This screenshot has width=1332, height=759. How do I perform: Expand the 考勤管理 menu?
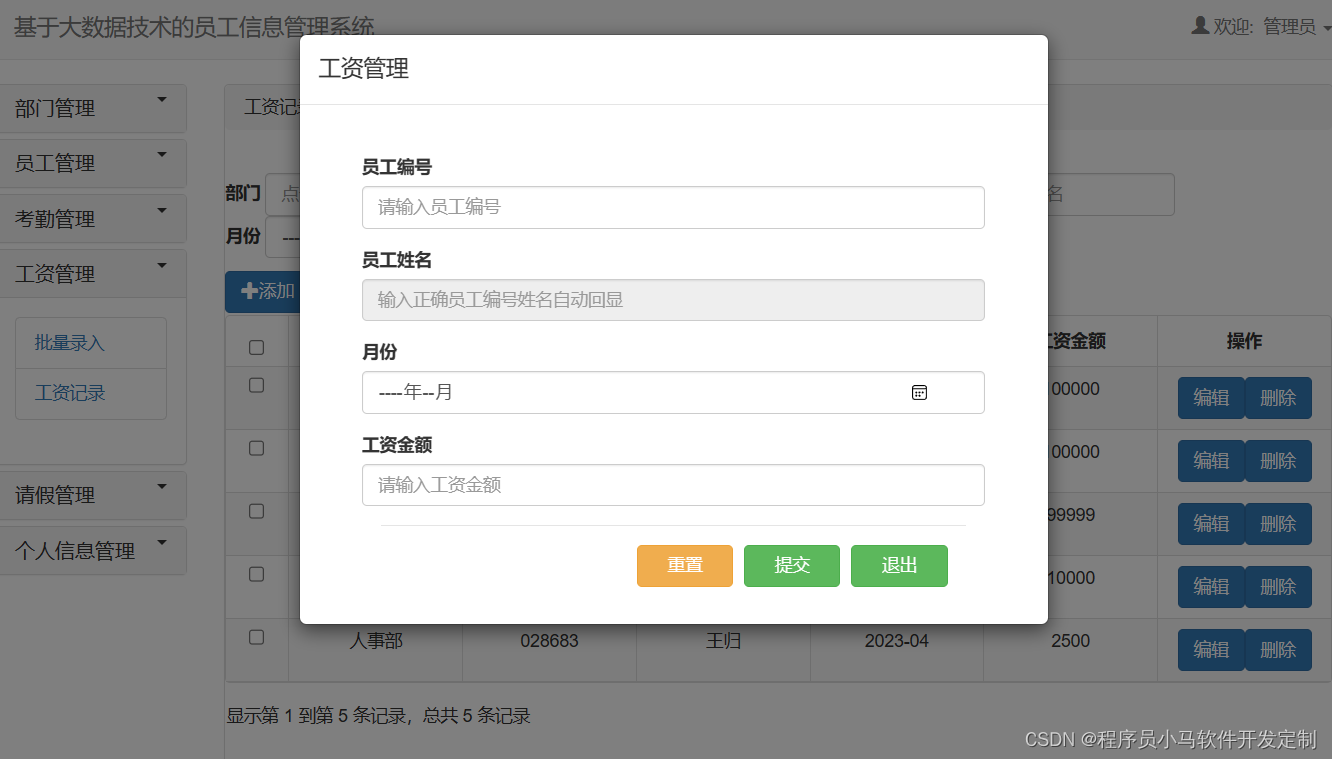click(x=93, y=218)
